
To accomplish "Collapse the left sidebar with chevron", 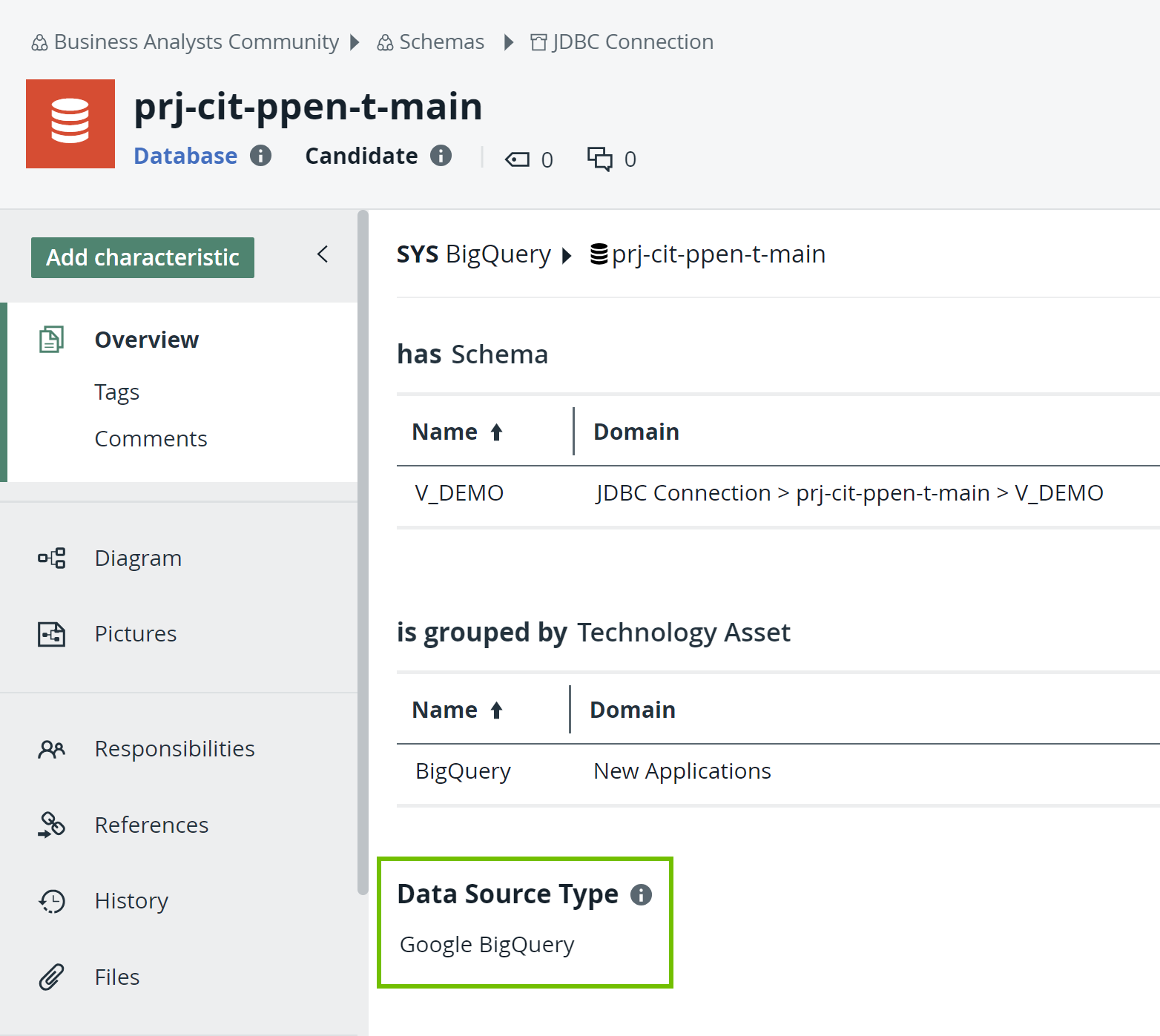I will [x=323, y=254].
